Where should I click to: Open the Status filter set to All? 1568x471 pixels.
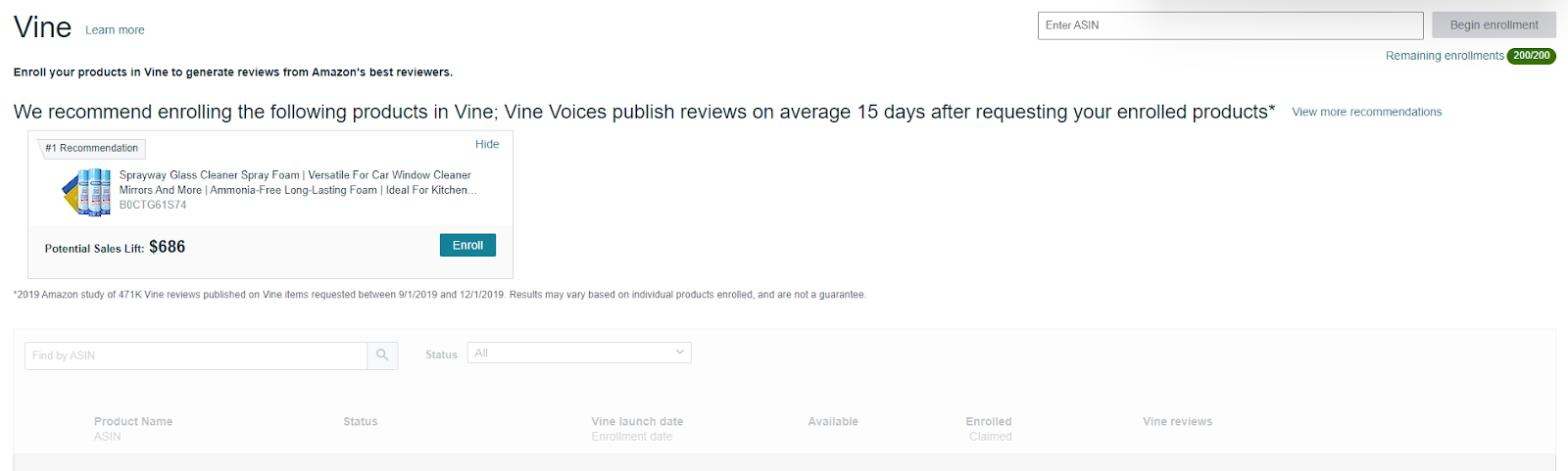point(579,353)
